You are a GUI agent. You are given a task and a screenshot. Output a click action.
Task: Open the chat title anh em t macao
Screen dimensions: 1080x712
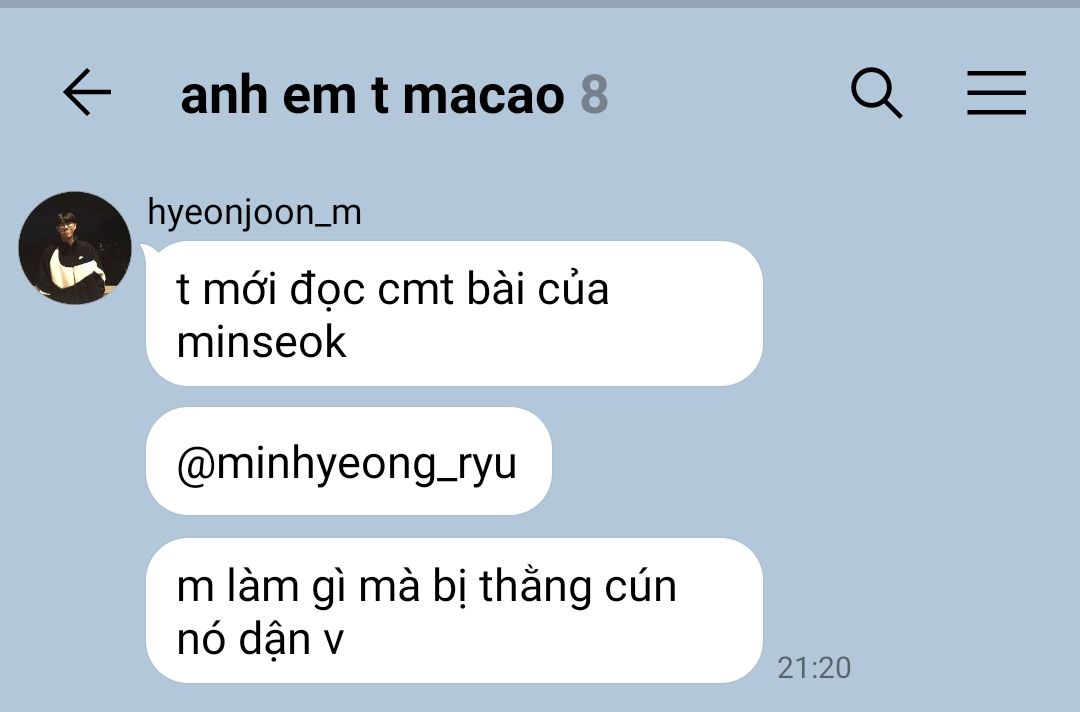coord(372,95)
